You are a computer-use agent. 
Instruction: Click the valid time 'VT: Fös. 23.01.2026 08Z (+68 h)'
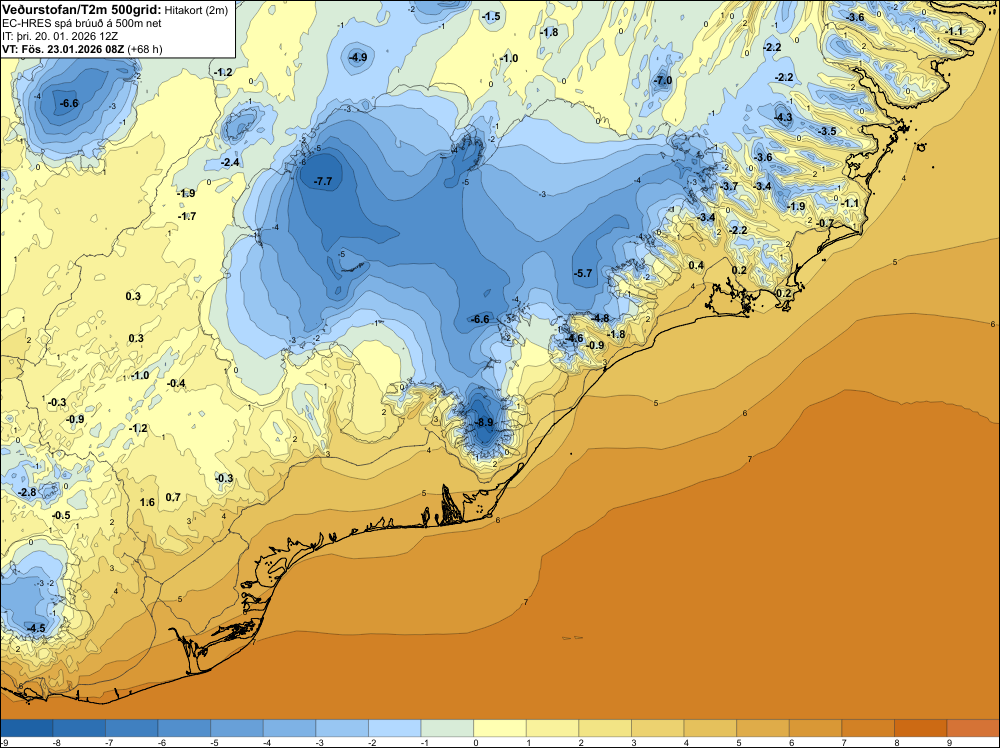(x=82, y=49)
